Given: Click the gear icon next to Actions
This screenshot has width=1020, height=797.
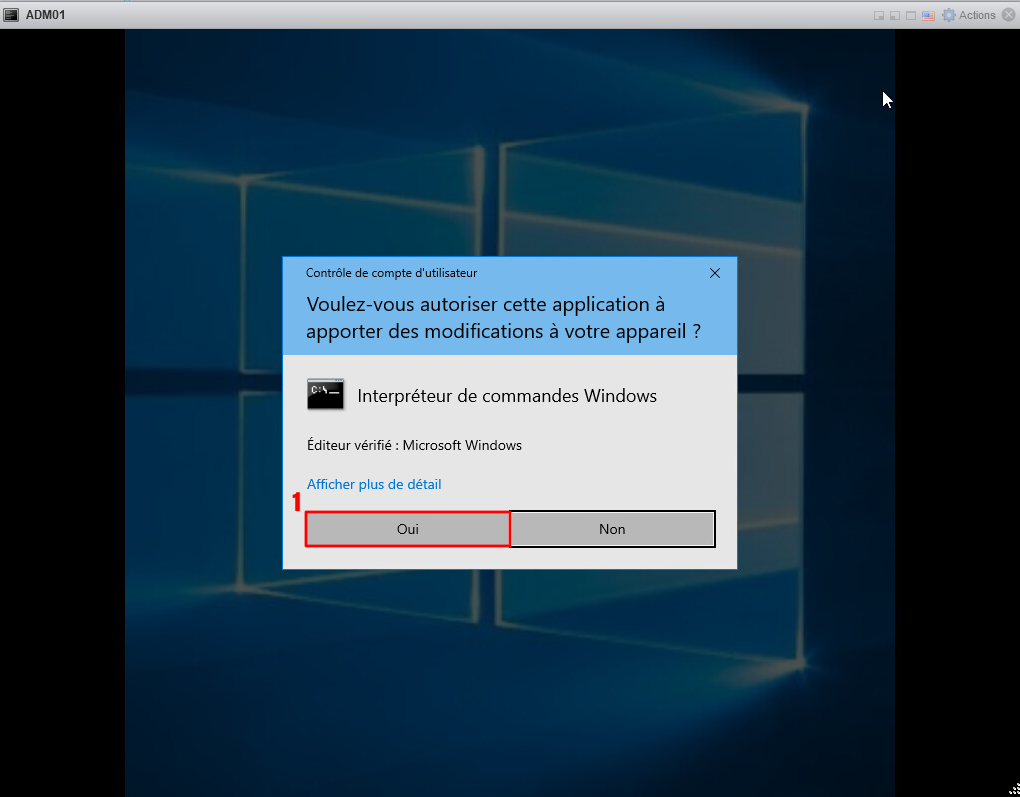Looking at the screenshot, I should click(949, 15).
